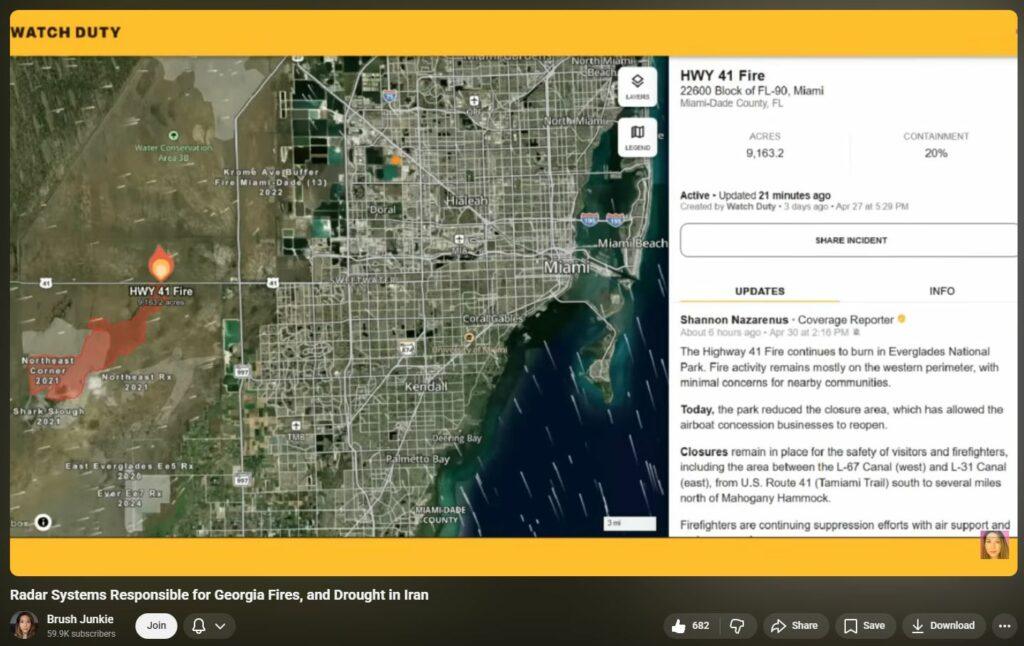Open more actions three-dot menu
The width and height of the screenshot is (1024, 646).
coord(1004,626)
